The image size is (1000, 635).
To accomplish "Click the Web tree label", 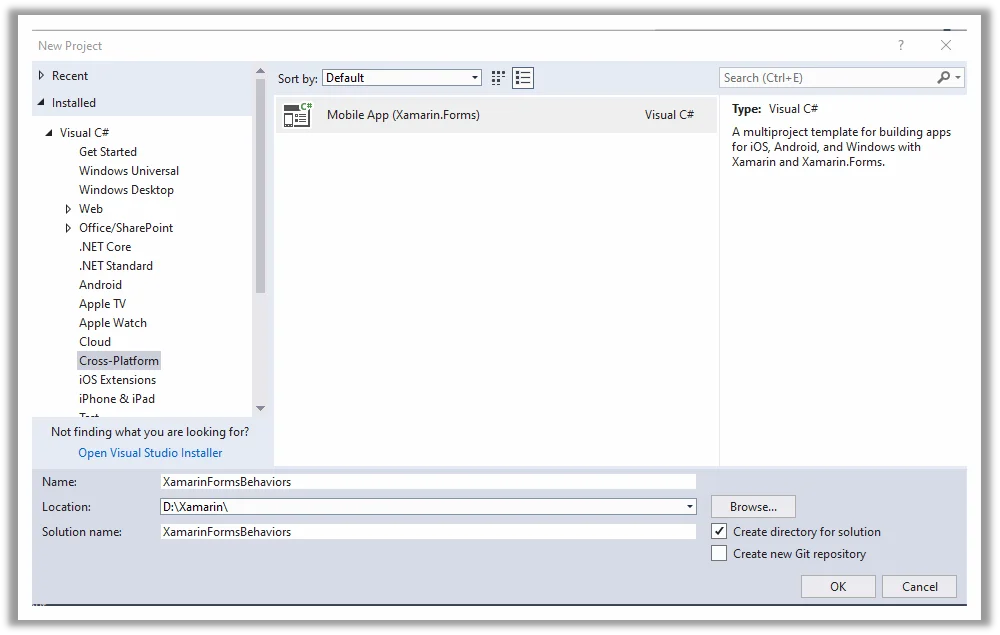I will (91, 209).
